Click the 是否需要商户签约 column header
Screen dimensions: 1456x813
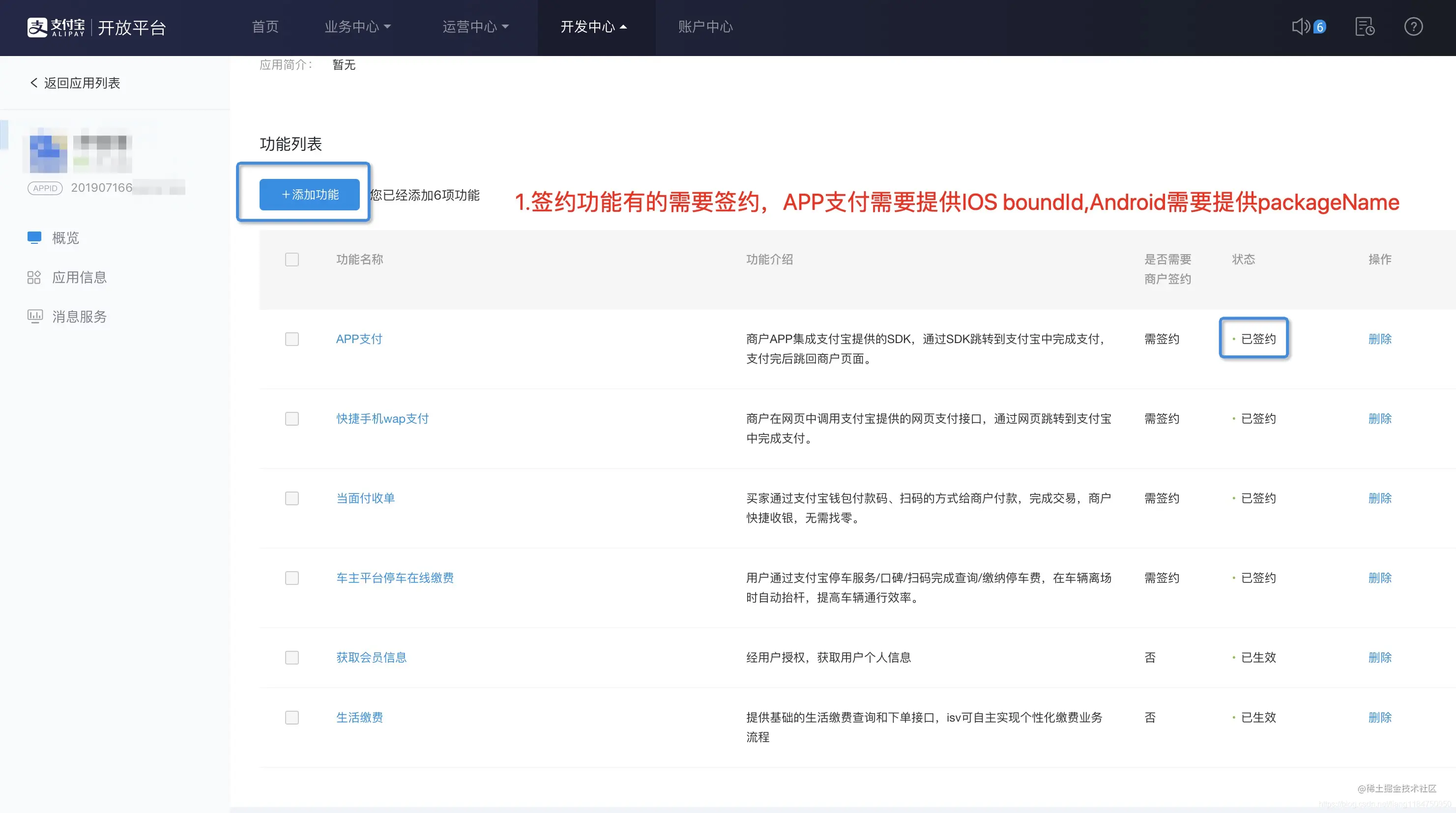tap(1168, 269)
